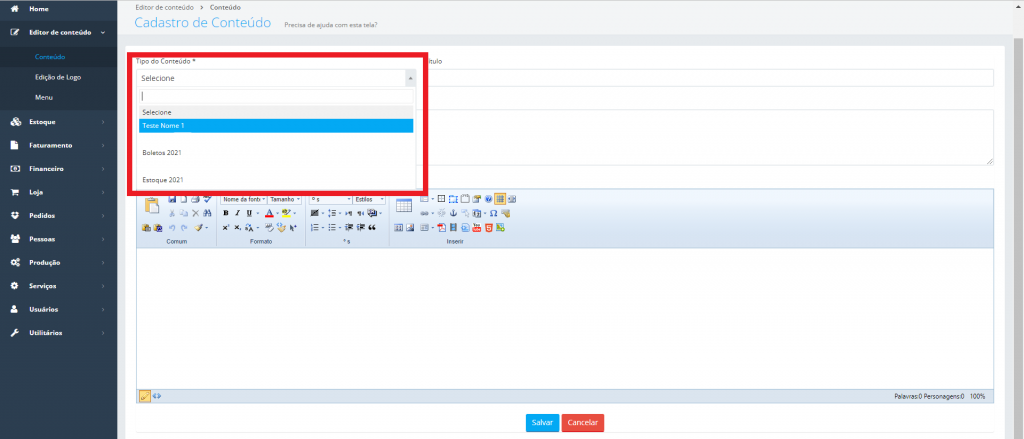This screenshot has height=439, width=1024.
Task: Click Editor de conteúdo breadcrumb link
Action: 164,7
